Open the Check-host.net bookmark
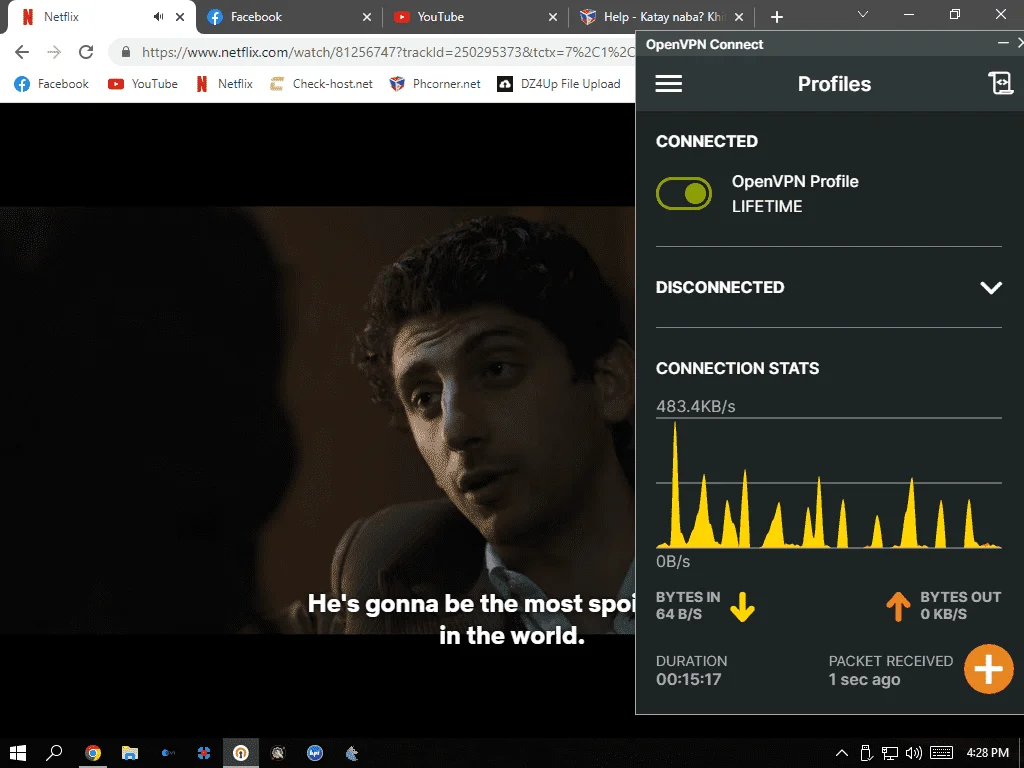Viewport: 1024px width, 768px height. tap(321, 84)
